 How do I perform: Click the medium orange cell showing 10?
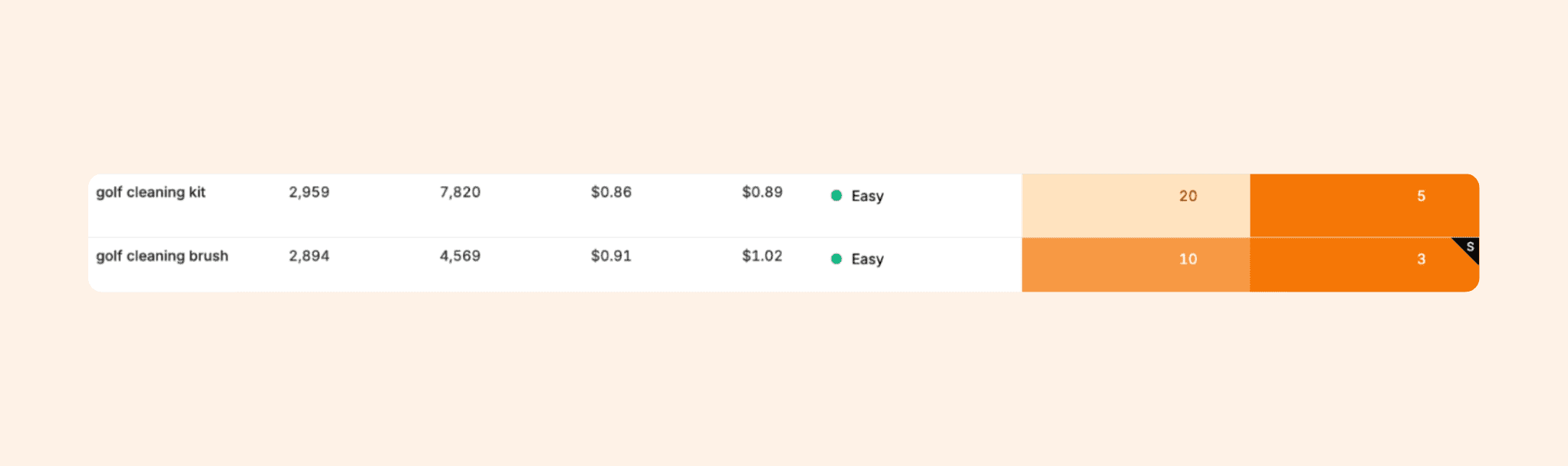tap(1135, 264)
